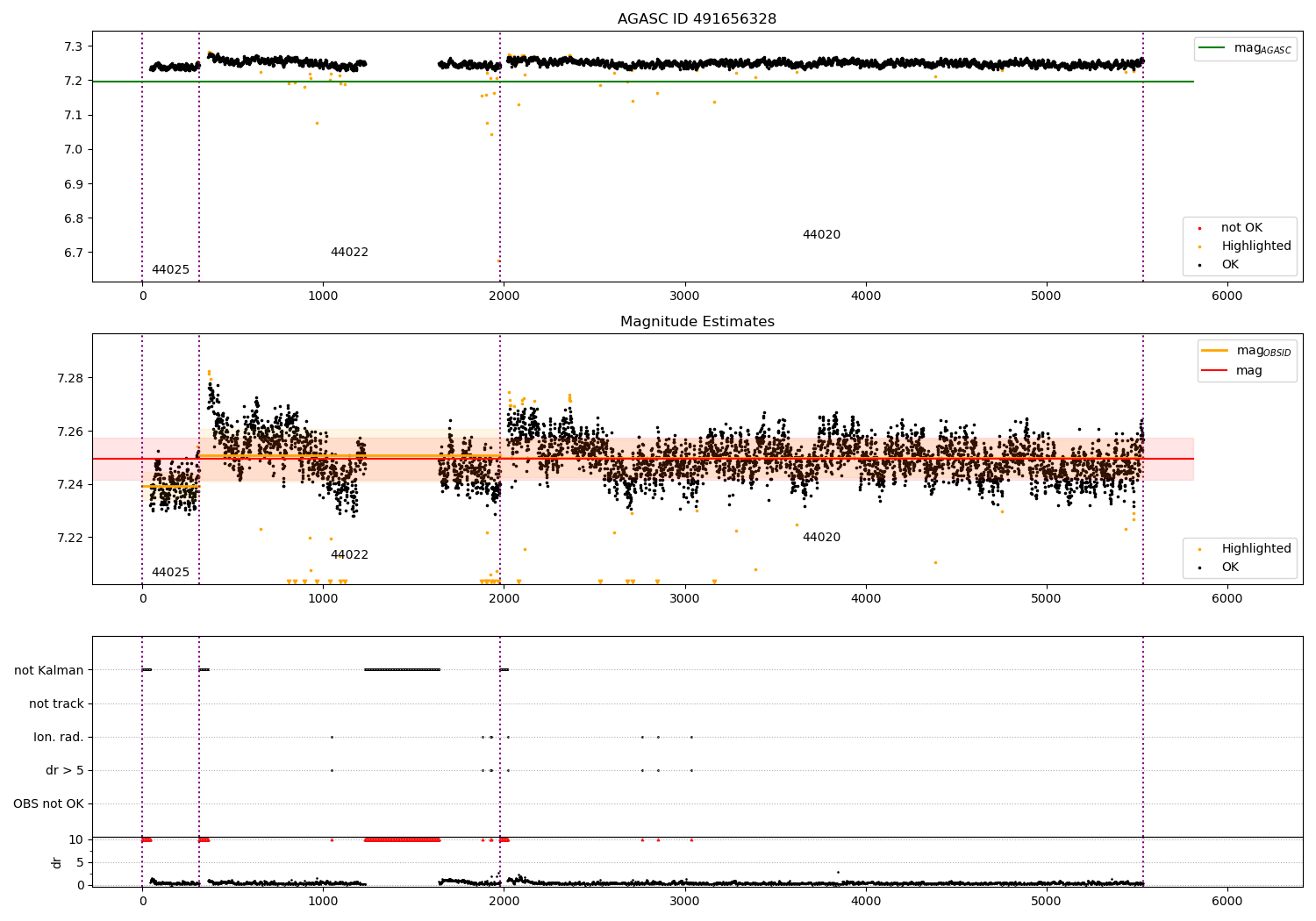Click the "not Kalman" row label
The height and width of the screenshot is (921, 1316).
(x=49, y=670)
